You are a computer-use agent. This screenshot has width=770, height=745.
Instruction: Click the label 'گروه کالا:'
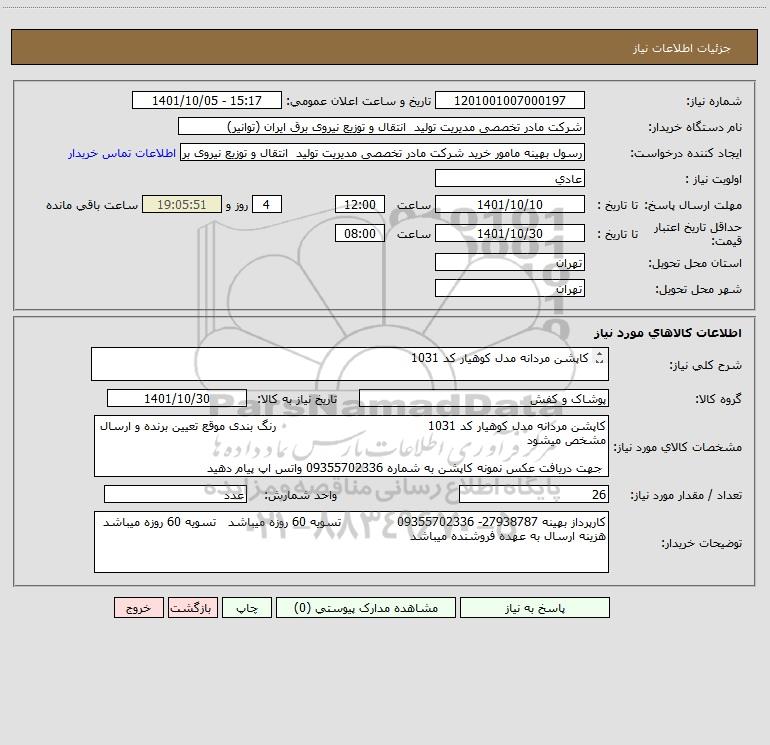click(x=718, y=400)
